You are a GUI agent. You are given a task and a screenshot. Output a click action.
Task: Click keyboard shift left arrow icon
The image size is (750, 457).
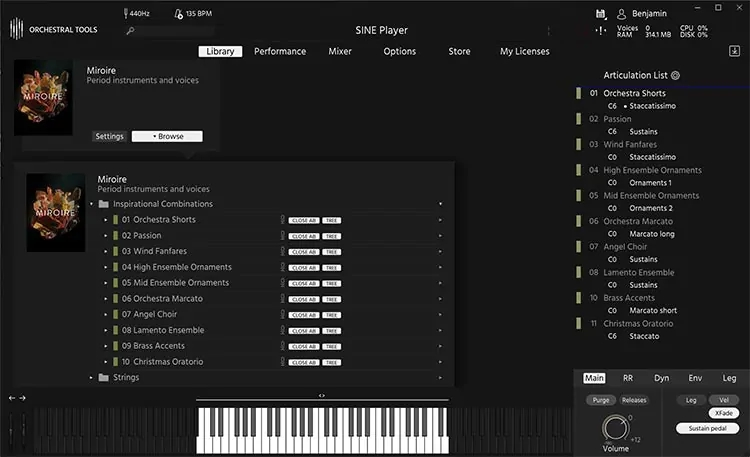click(x=12, y=398)
